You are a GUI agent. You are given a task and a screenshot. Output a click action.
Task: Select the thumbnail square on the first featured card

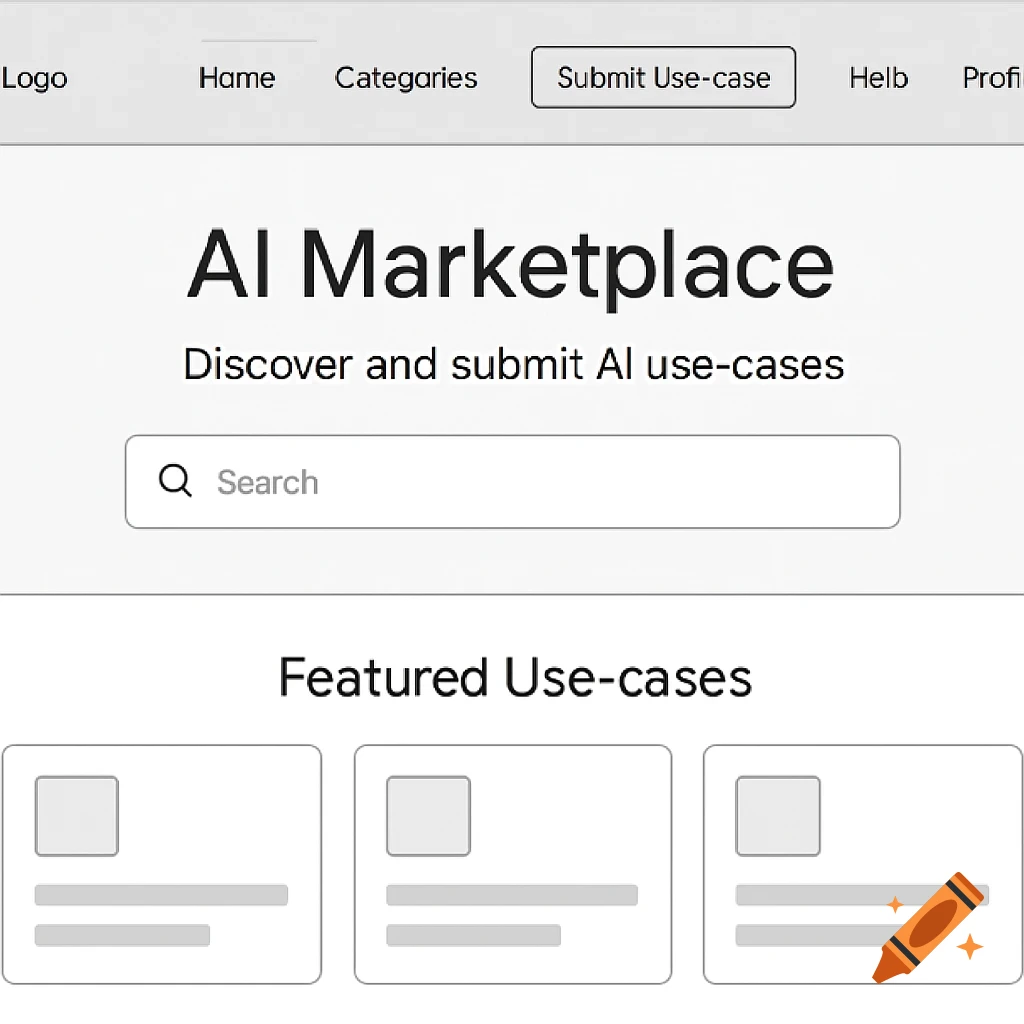point(76,815)
